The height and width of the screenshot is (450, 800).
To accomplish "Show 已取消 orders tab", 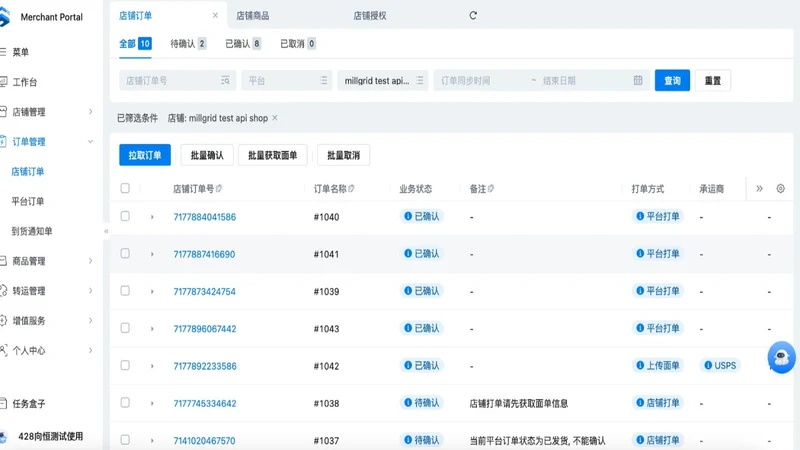I will pos(298,43).
